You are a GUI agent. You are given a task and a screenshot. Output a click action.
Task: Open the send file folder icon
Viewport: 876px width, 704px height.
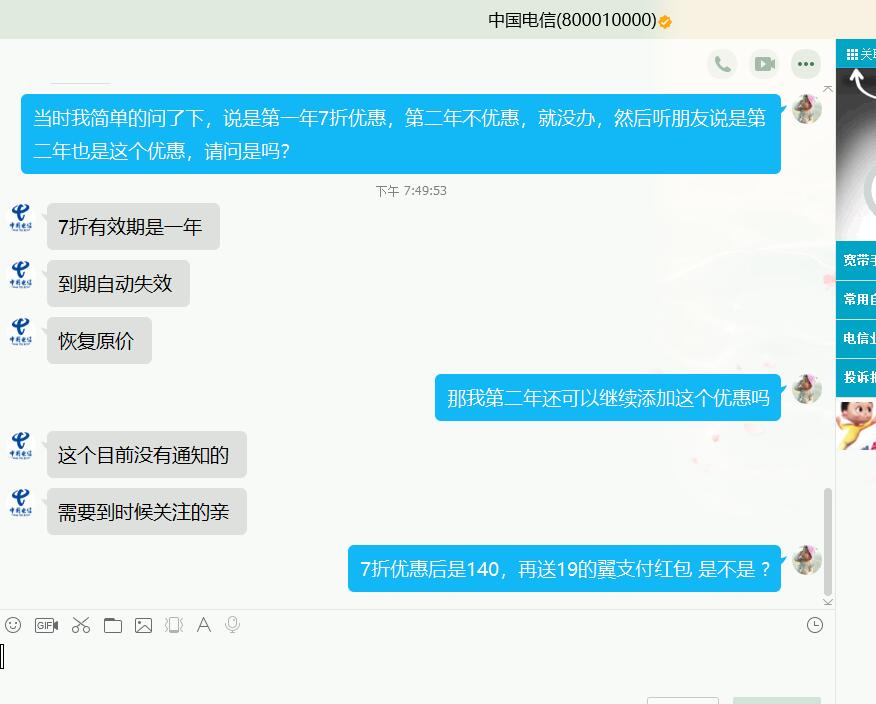[113, 625]
